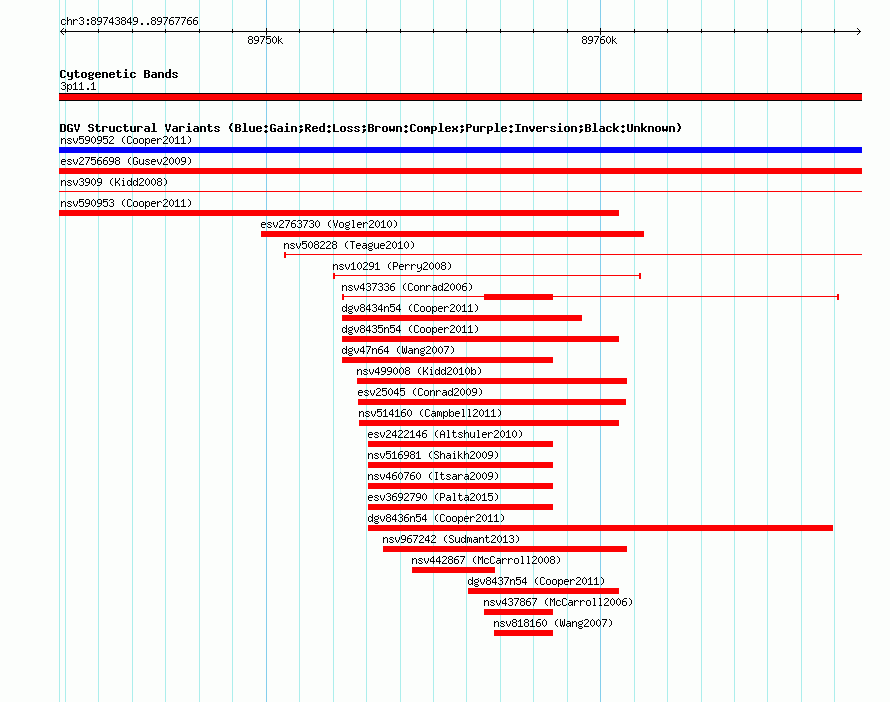
Task: Open variant dgv8435n54 (Cooper2011) label
Action: (x=410, y=329)
